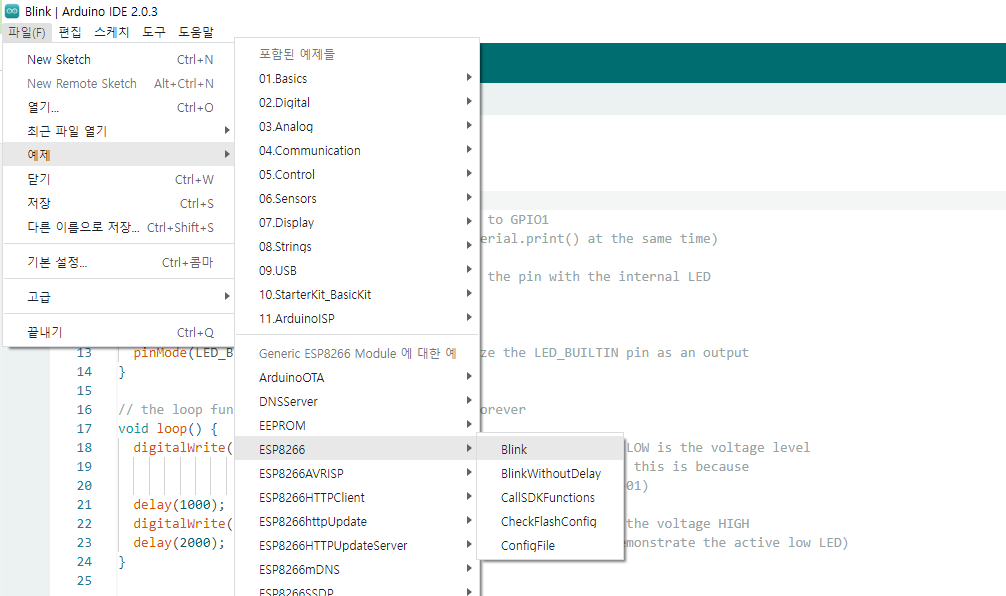The image size is (1006, 596).
Task: Expand the ArduinoOTA examples
Action: click(357, 377)
